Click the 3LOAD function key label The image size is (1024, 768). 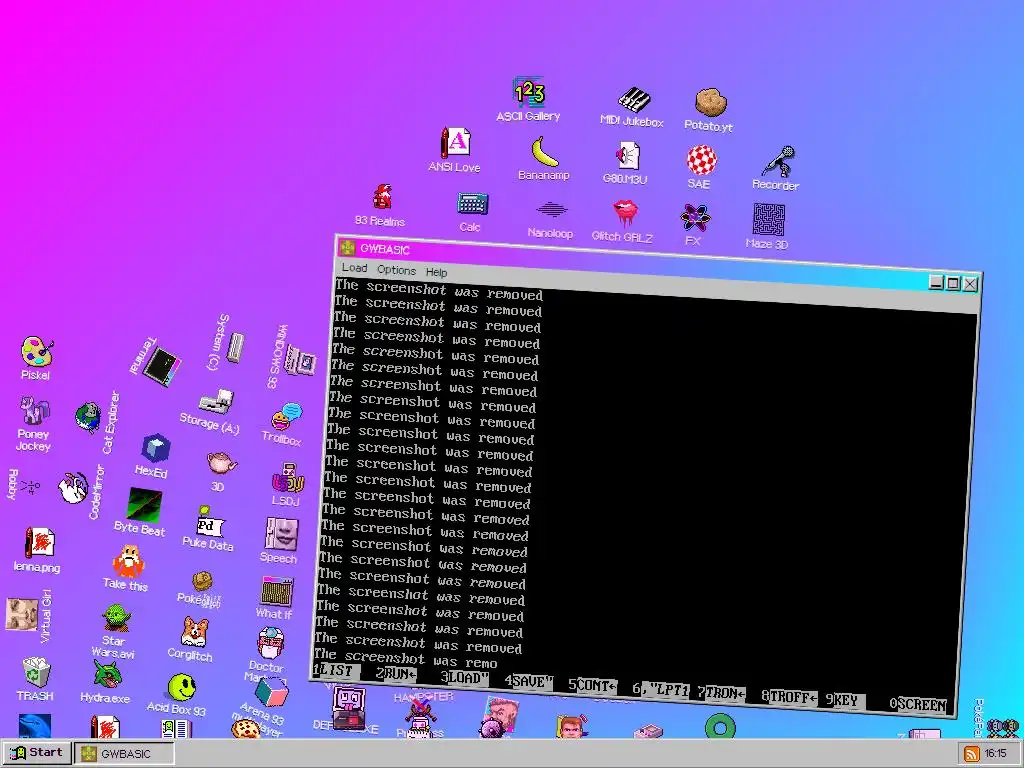point(464,678)
